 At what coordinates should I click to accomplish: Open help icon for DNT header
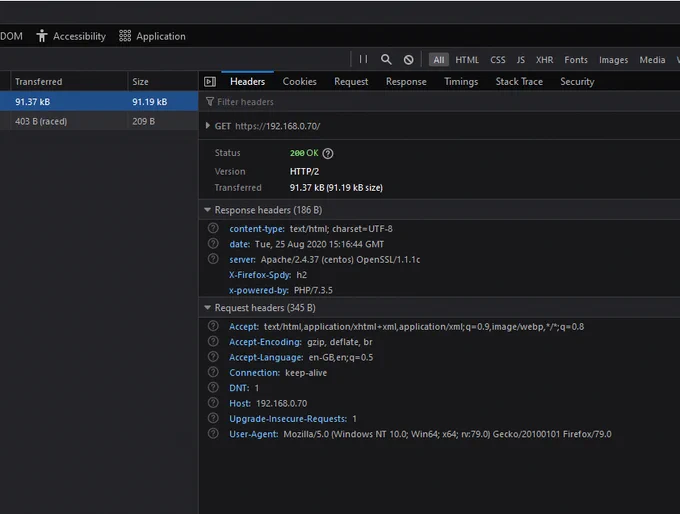(213, 387)
